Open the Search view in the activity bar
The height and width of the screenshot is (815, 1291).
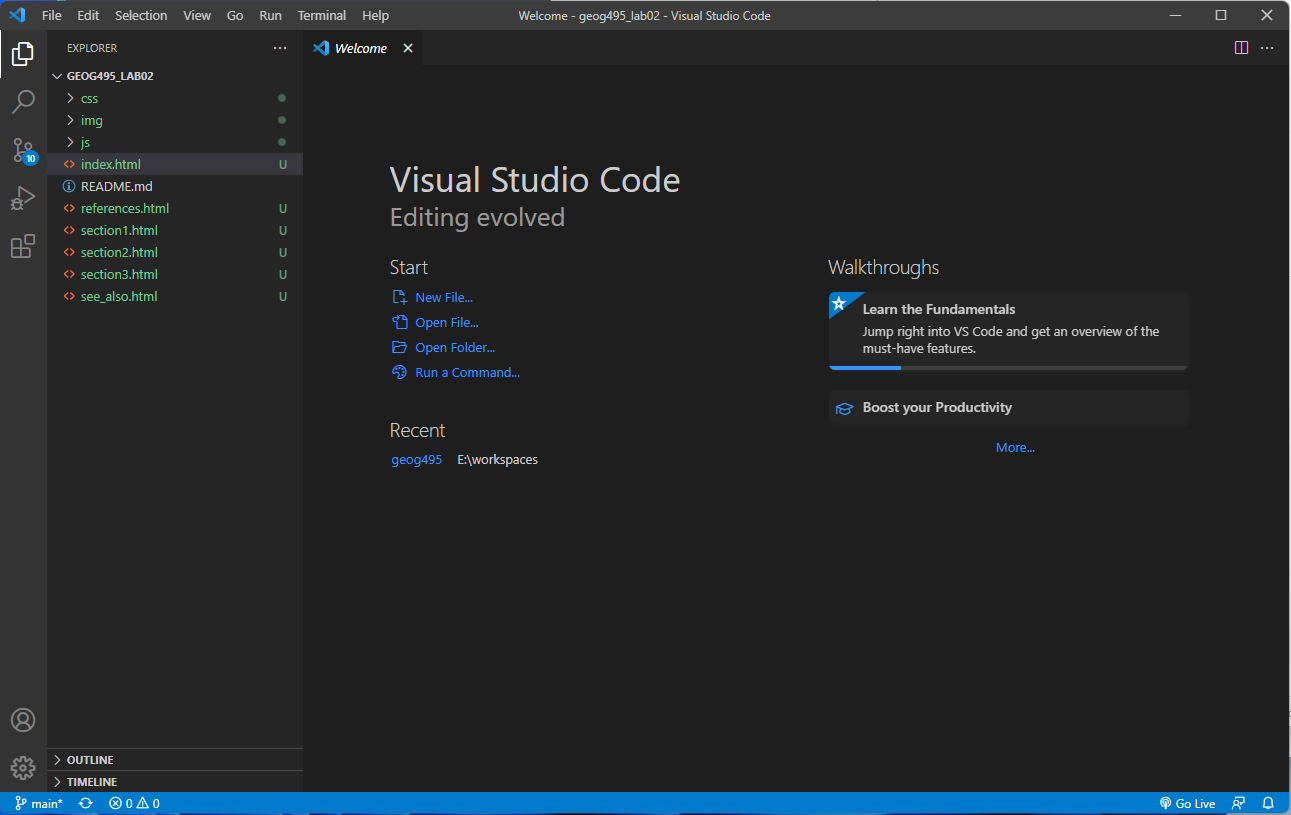(x=23, y=102)
